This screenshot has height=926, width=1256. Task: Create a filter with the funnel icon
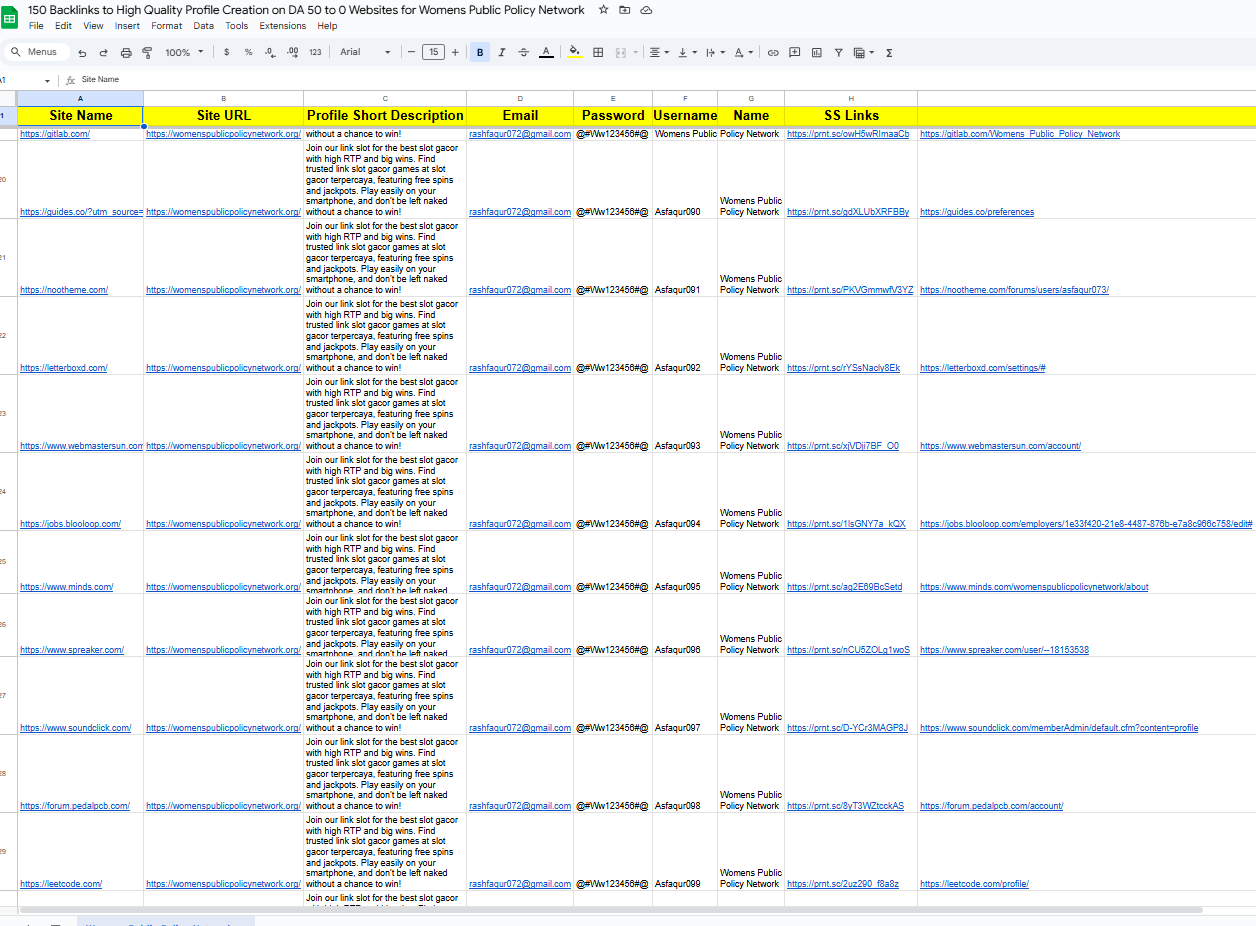pyautogui.click(x=840, y=52)
